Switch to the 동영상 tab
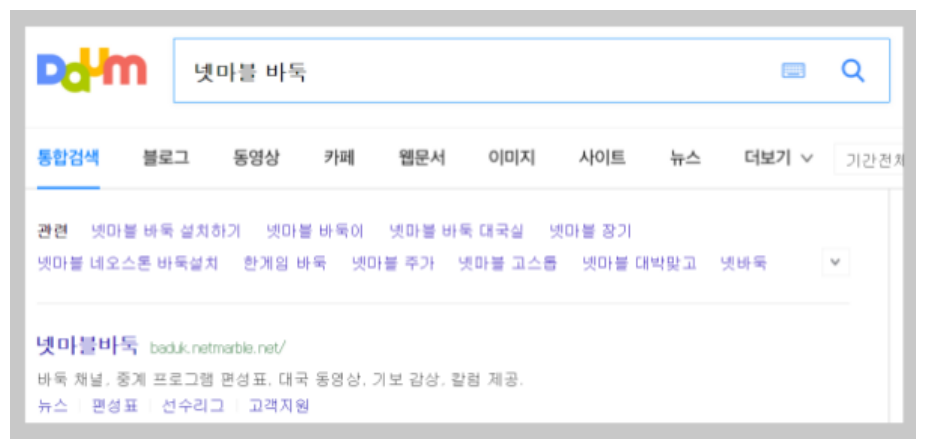Image resolution: width=925 pixels, height=447 pixels. click(x=256, y=158)
